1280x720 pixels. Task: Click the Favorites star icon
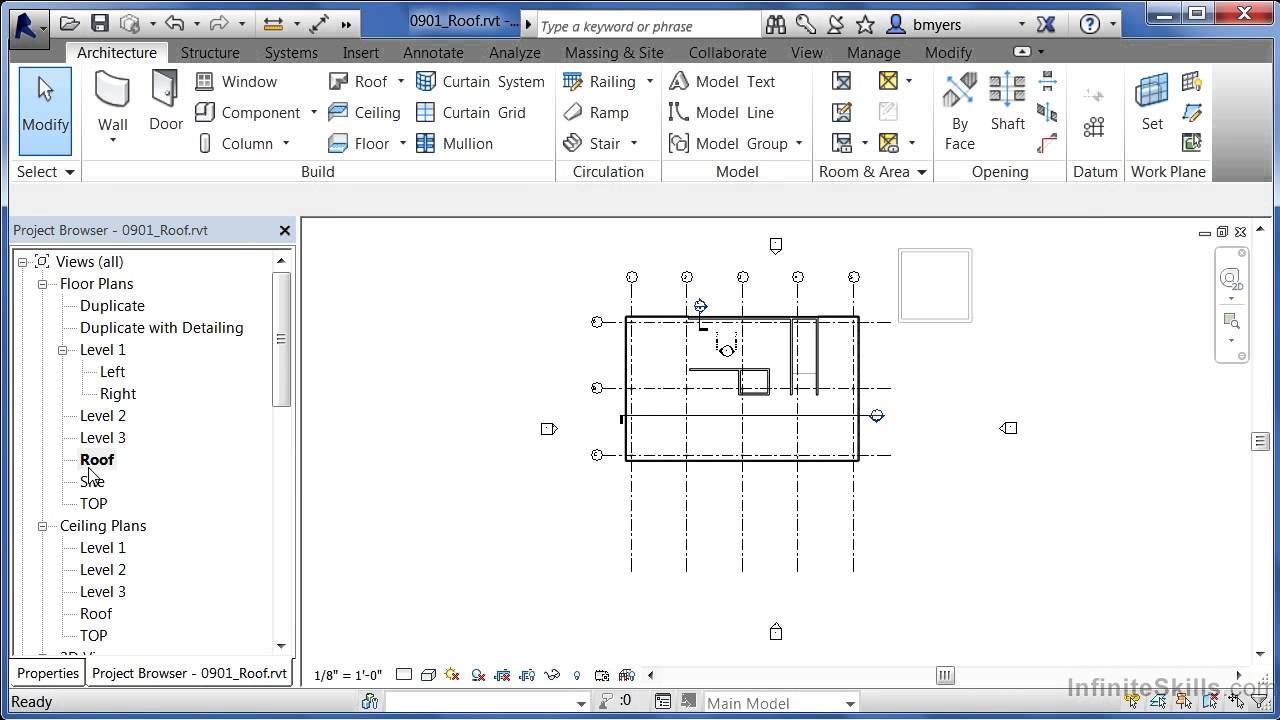(x=865, y=24)
